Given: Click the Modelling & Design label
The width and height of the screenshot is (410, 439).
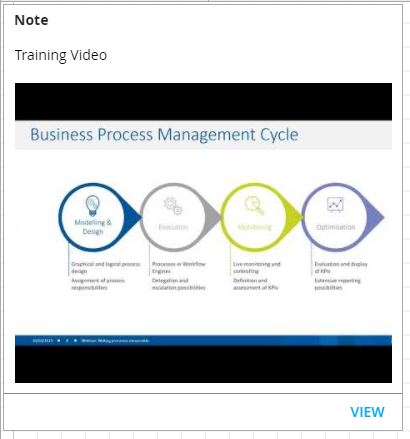Looking at the screenshot, I should tap(93, 227).
